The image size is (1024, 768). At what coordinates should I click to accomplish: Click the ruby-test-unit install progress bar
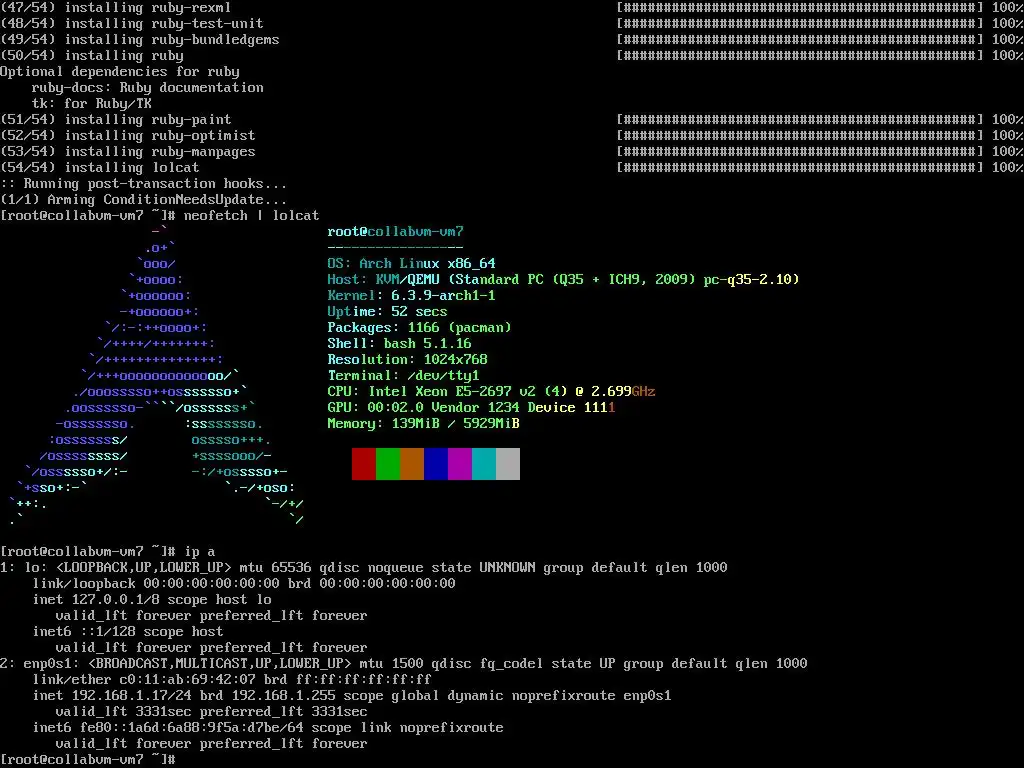click(x=800, y=24)
